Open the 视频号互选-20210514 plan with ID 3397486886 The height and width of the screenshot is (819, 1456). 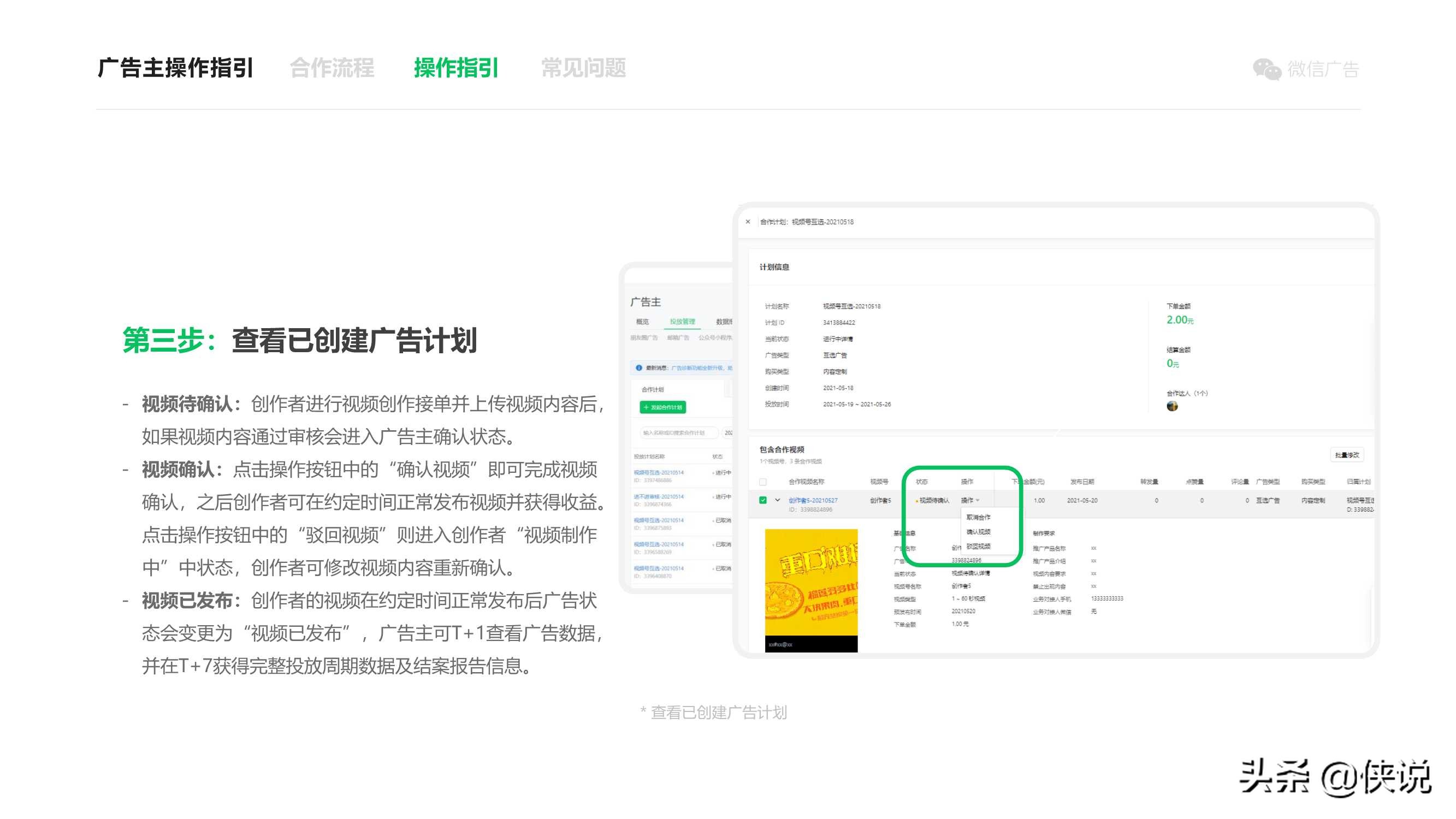[x=659, y=472]
